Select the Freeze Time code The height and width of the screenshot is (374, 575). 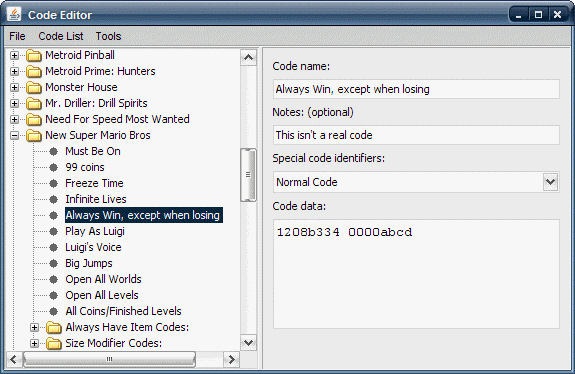coord(94,183)
